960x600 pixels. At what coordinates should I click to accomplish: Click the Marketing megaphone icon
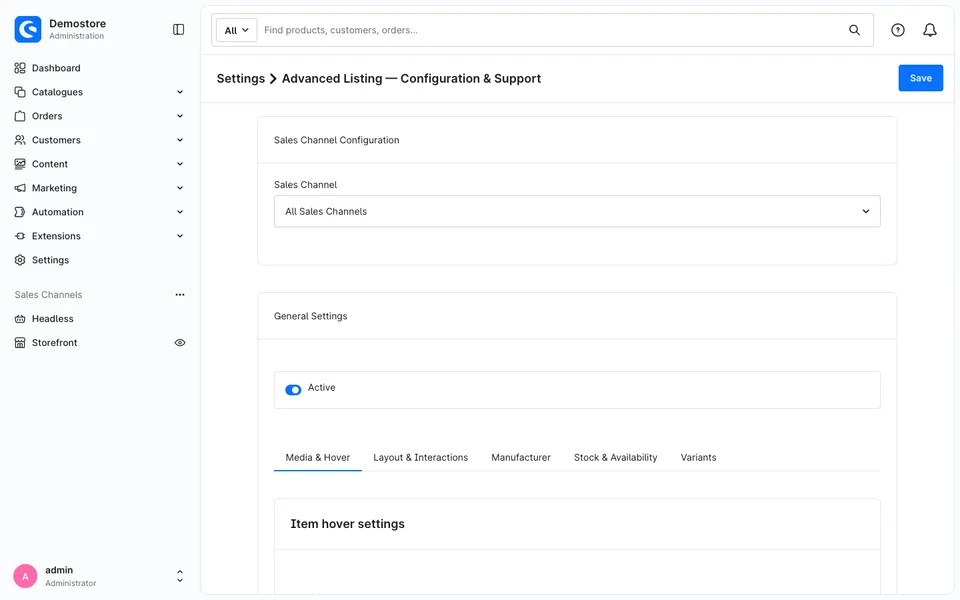pyautogui.click(x=20, y=188)
